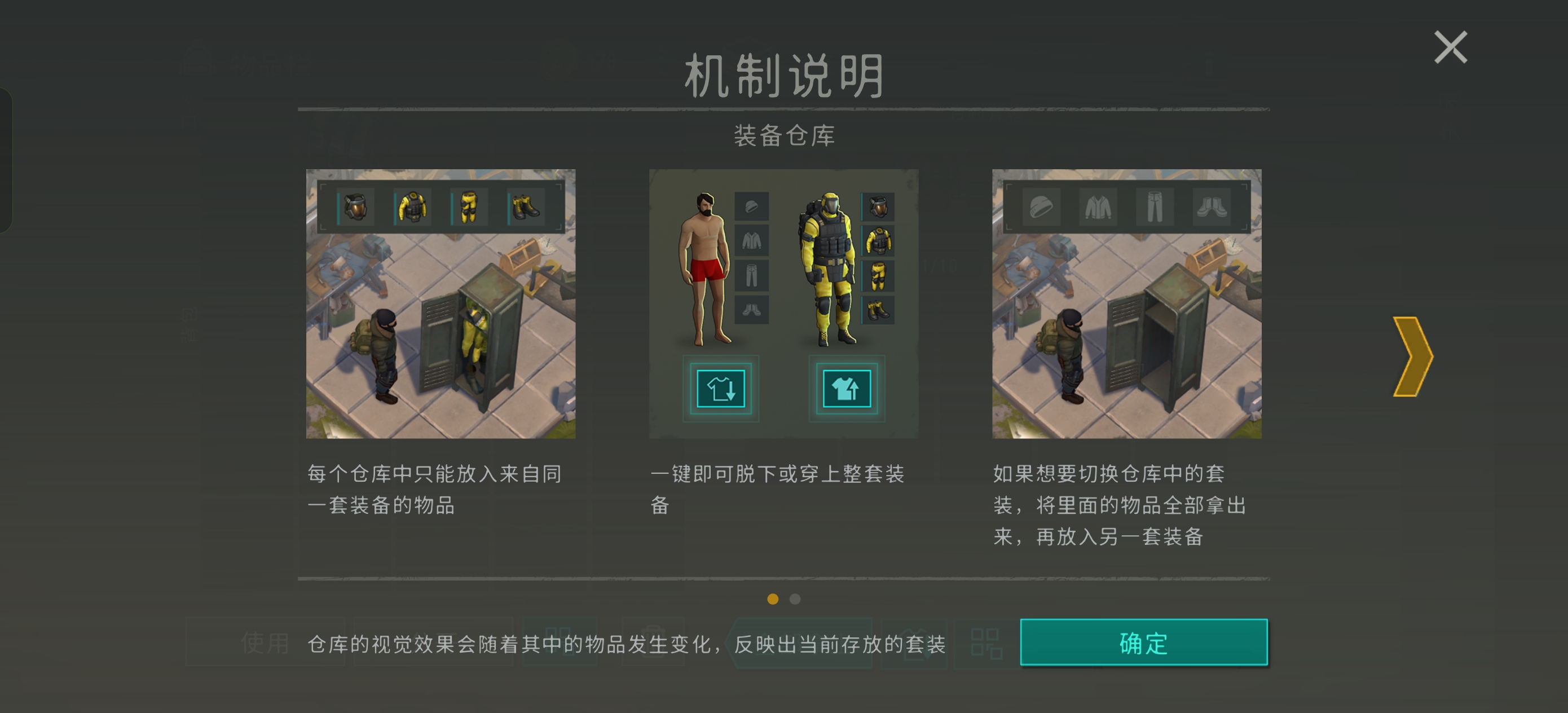Screen dimensions: 1568x713
Task: Open the empty locker thumbnail
Action: 1127,304
